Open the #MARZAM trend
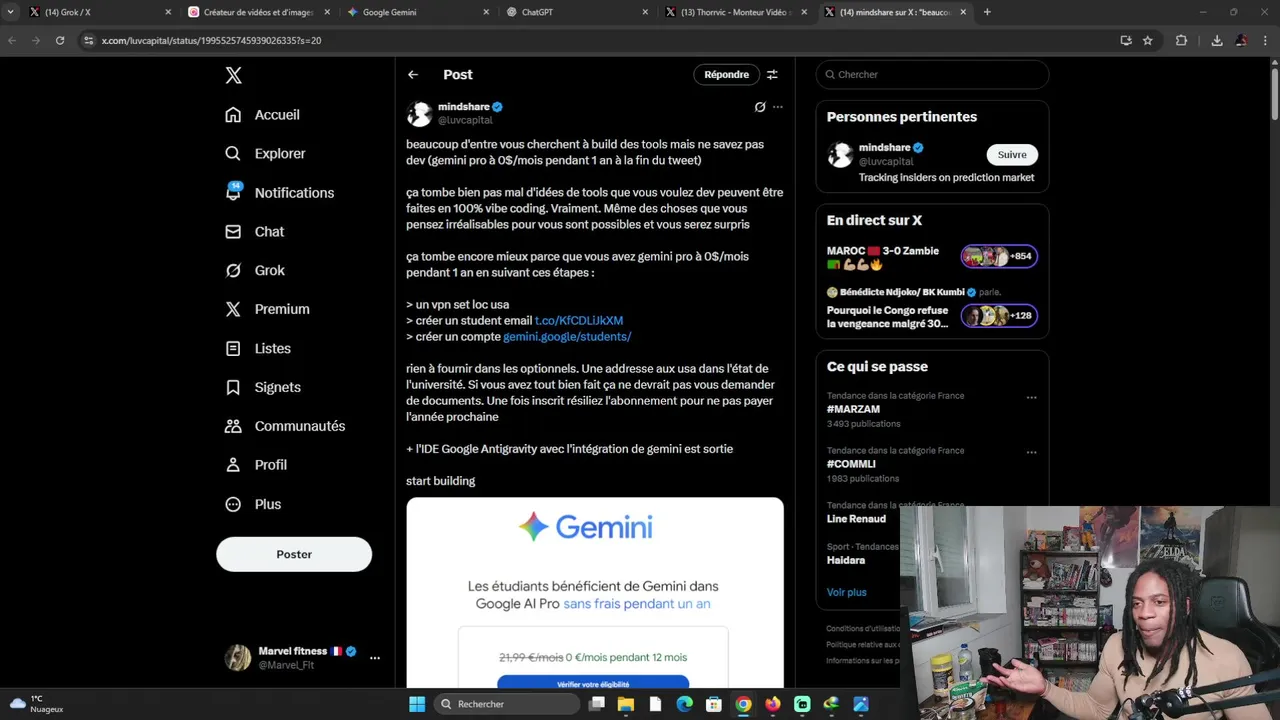This screenshot has height=720, width=1280. [853, 409]
